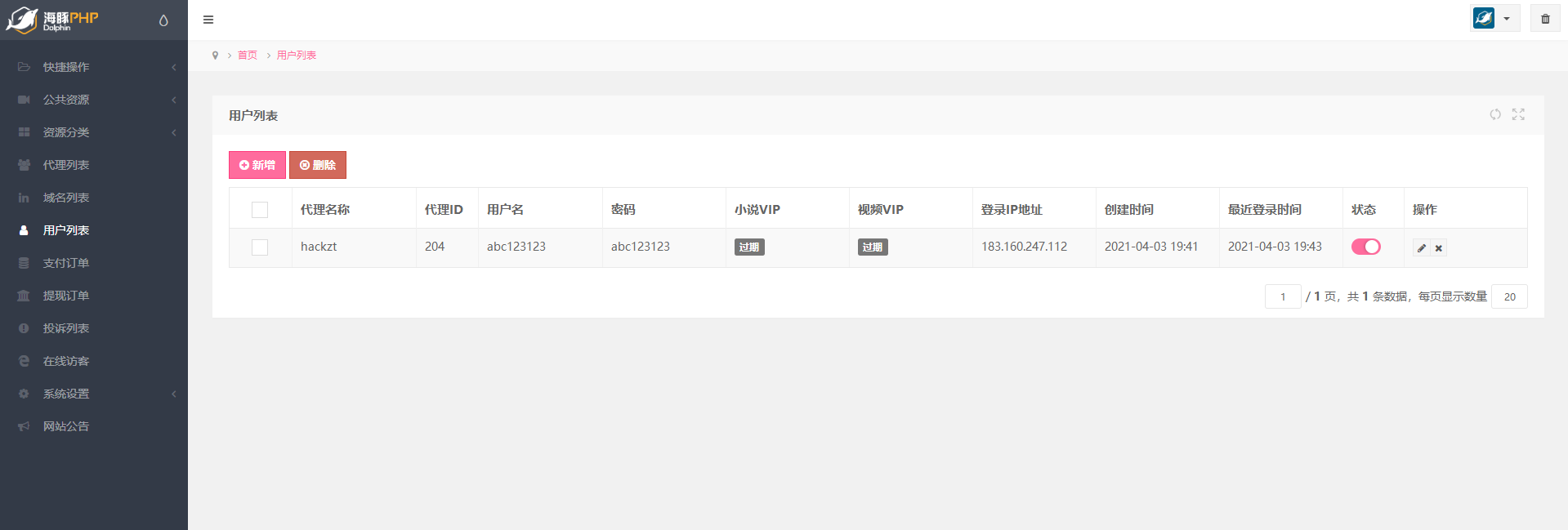Click the 首页 breadcrumb link
The height and width of the screenshot is (530, 1568).
coord(247,56)
